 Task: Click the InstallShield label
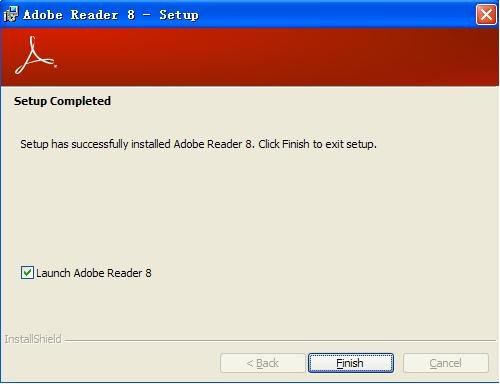tap(33, 339)
